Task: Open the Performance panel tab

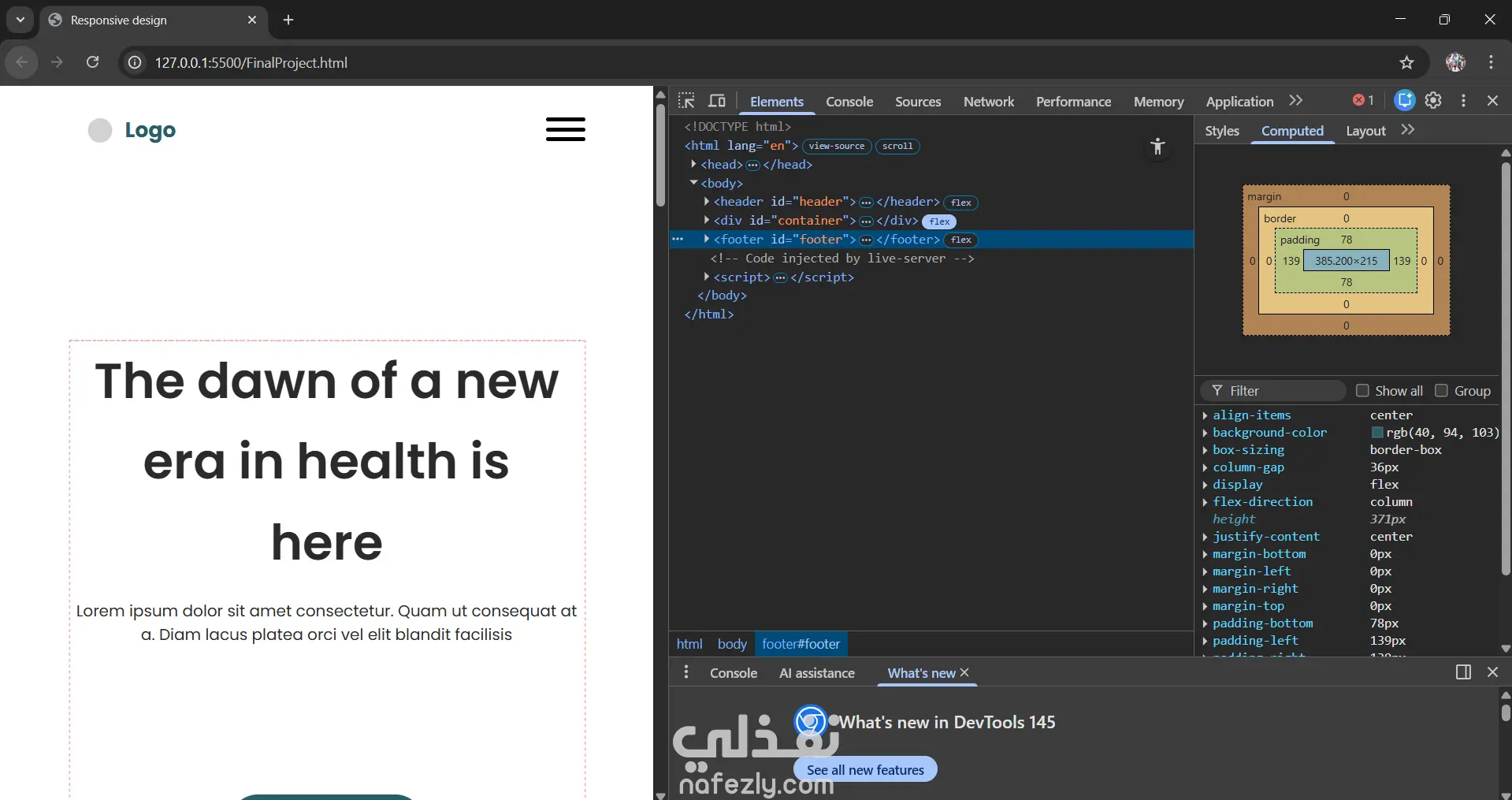Action: tap(1073, 102)
